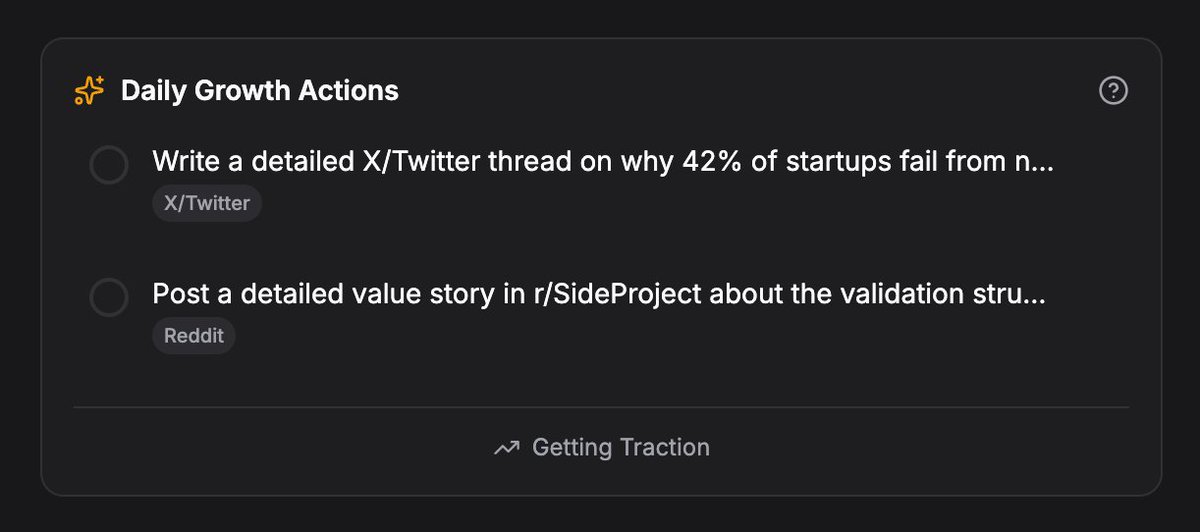Select the X/Twitter platform tag
This screenshot has width=1200, height=532.
(207, 203)
